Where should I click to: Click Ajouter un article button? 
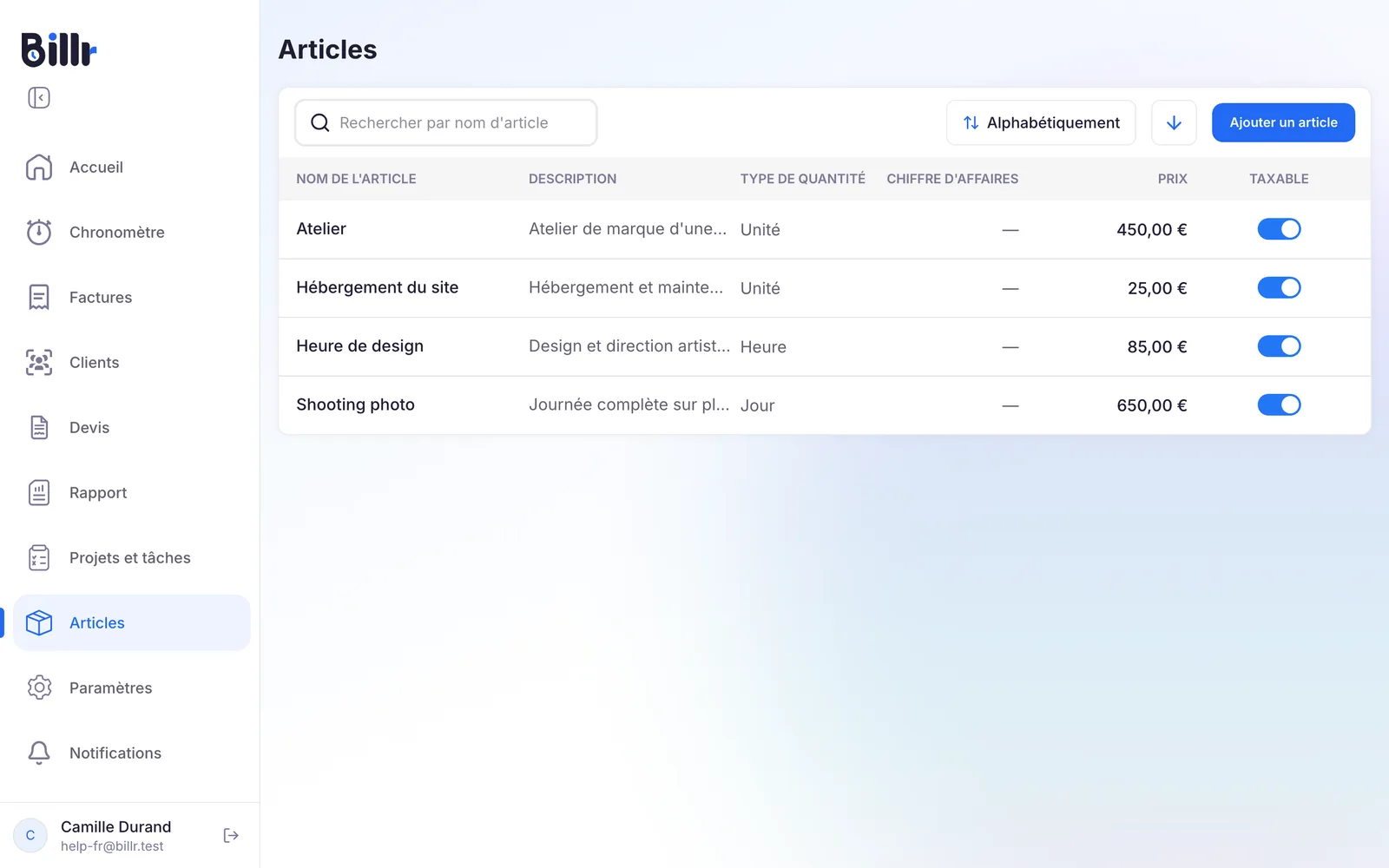coord(1283,122)
